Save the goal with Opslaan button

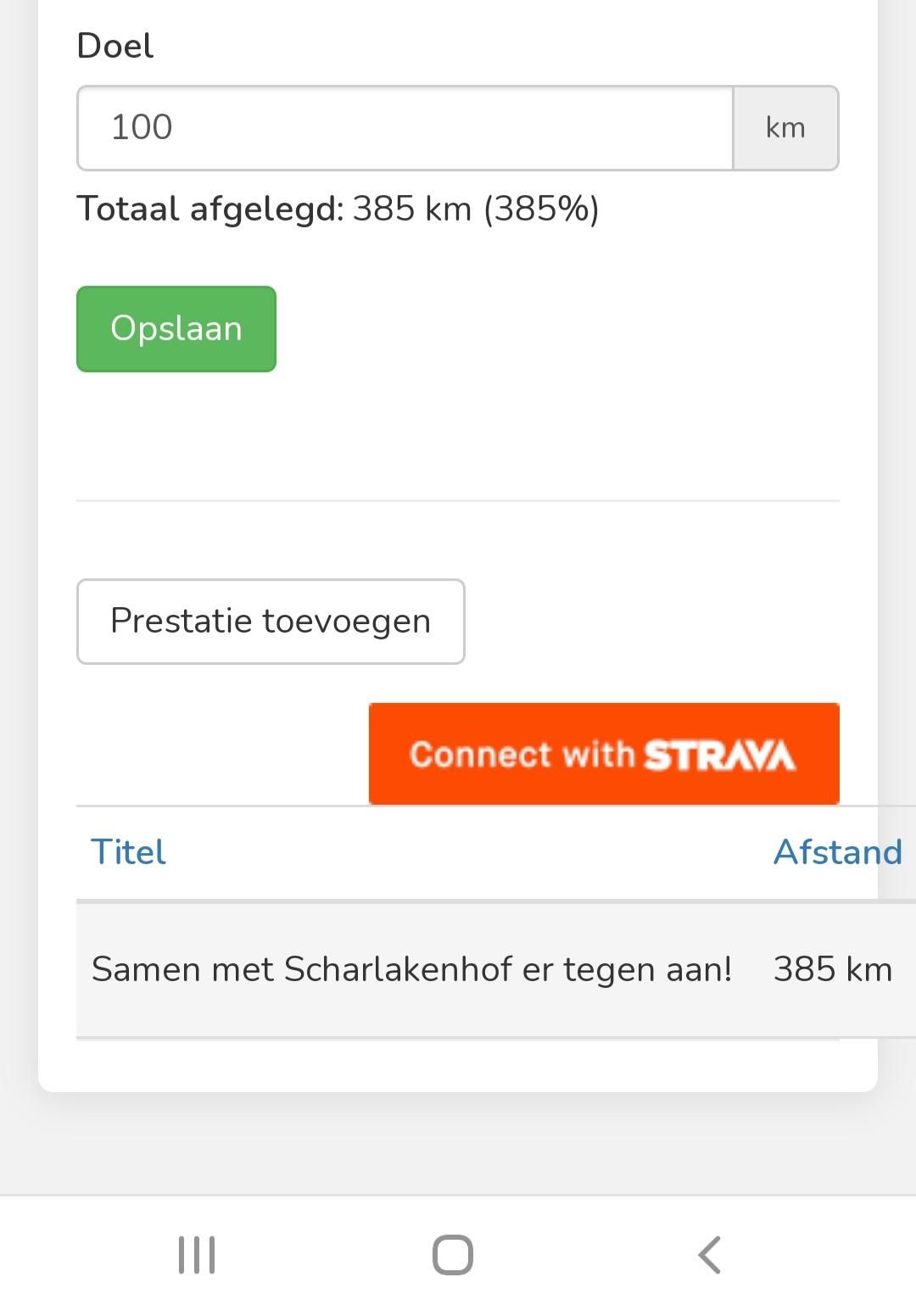tap(176, 329)
